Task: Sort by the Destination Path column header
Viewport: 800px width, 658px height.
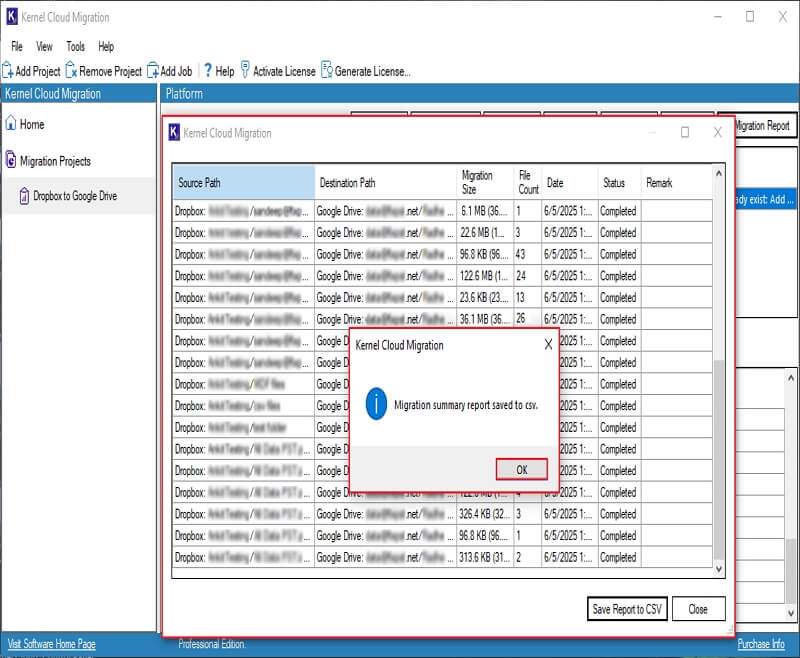Action: tap(386, 182)
